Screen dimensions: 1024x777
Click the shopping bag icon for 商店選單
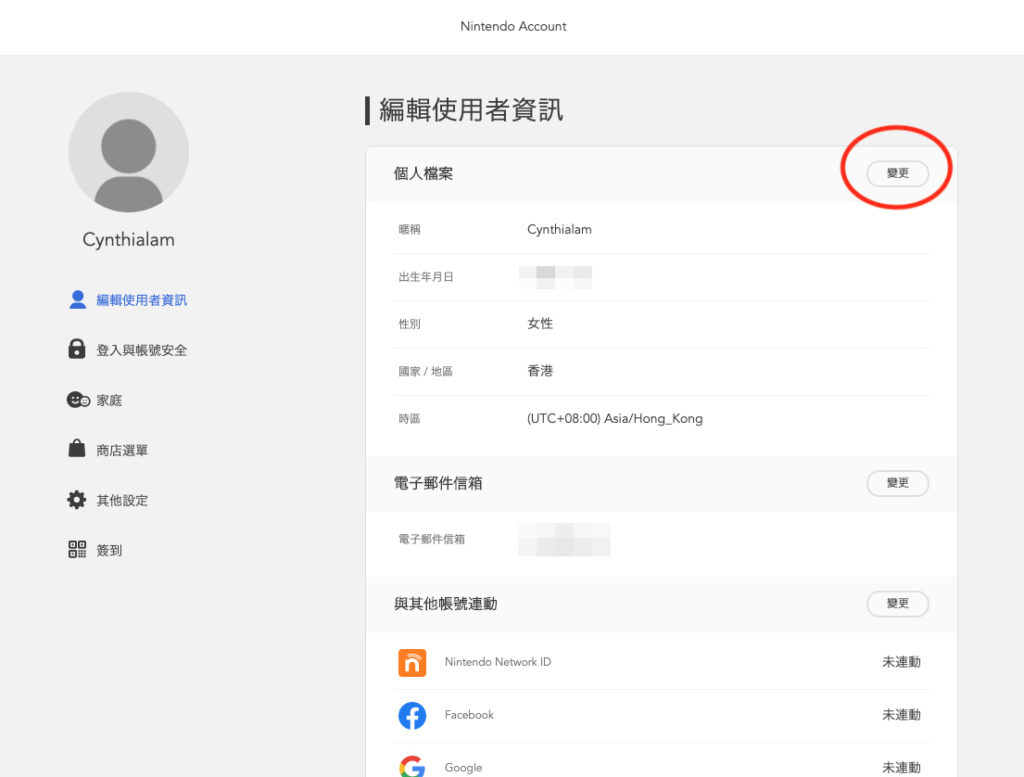point(77,449)
